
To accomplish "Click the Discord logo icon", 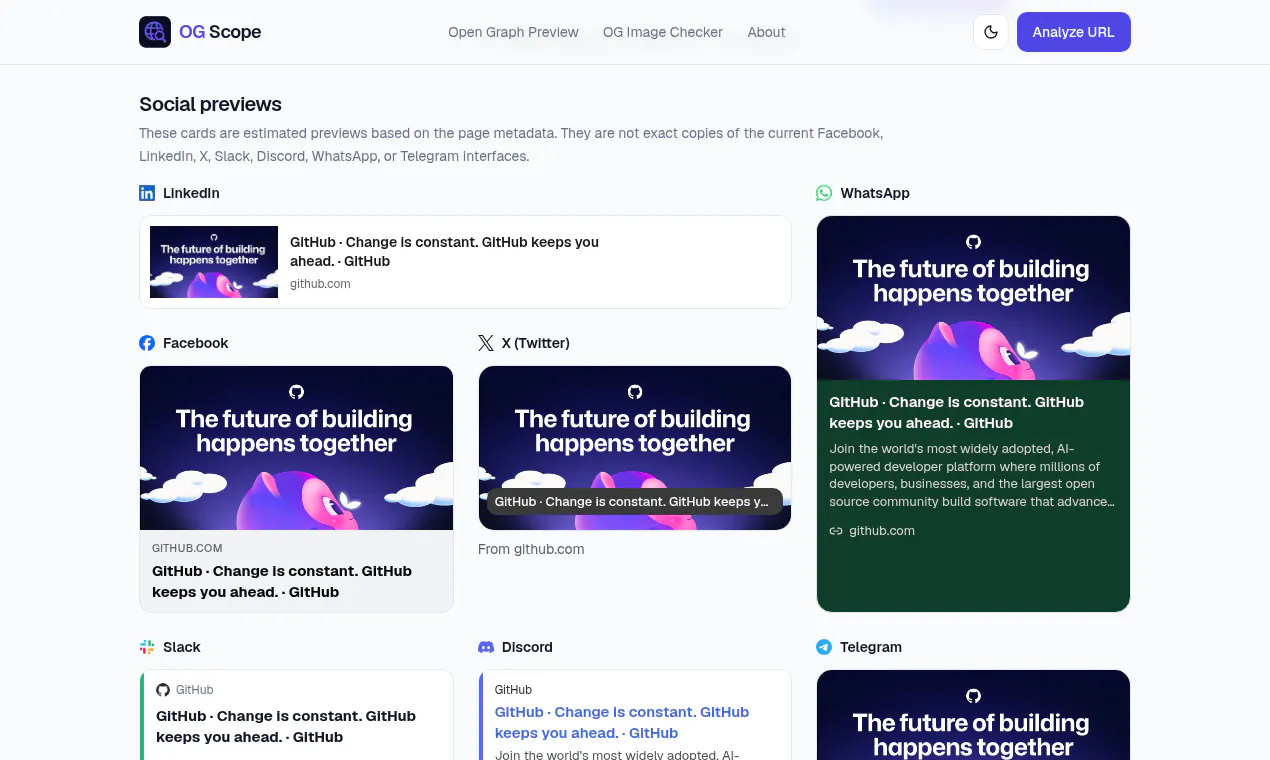I will tap(486, 647).
